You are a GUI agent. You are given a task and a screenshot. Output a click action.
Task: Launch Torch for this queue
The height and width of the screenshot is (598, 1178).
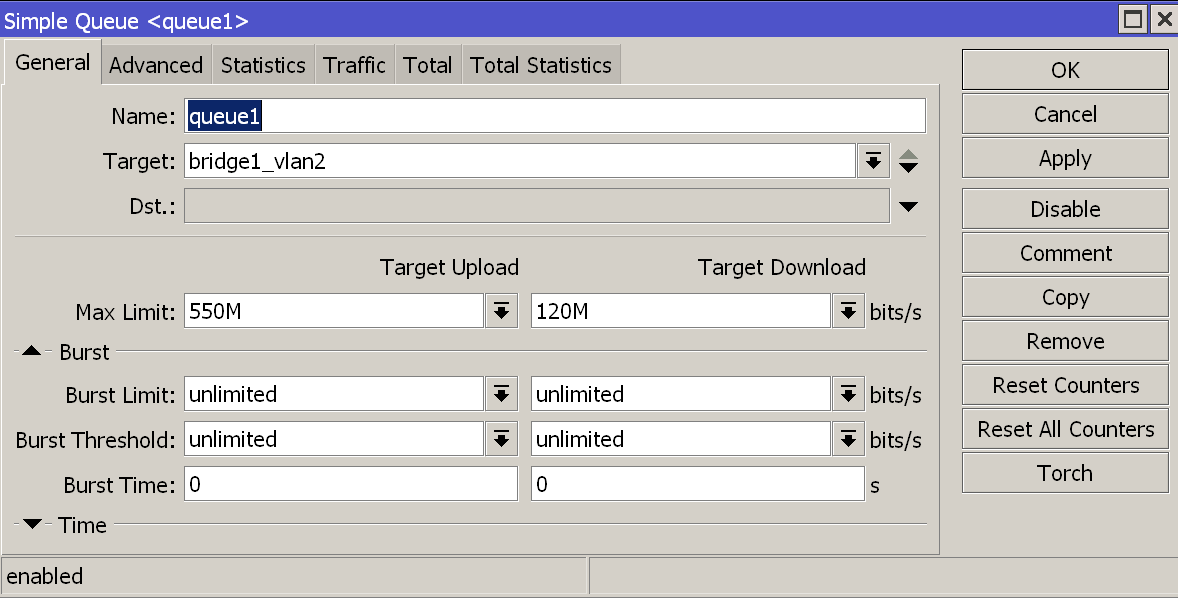pyautogui.click(x=1065, y=473)
